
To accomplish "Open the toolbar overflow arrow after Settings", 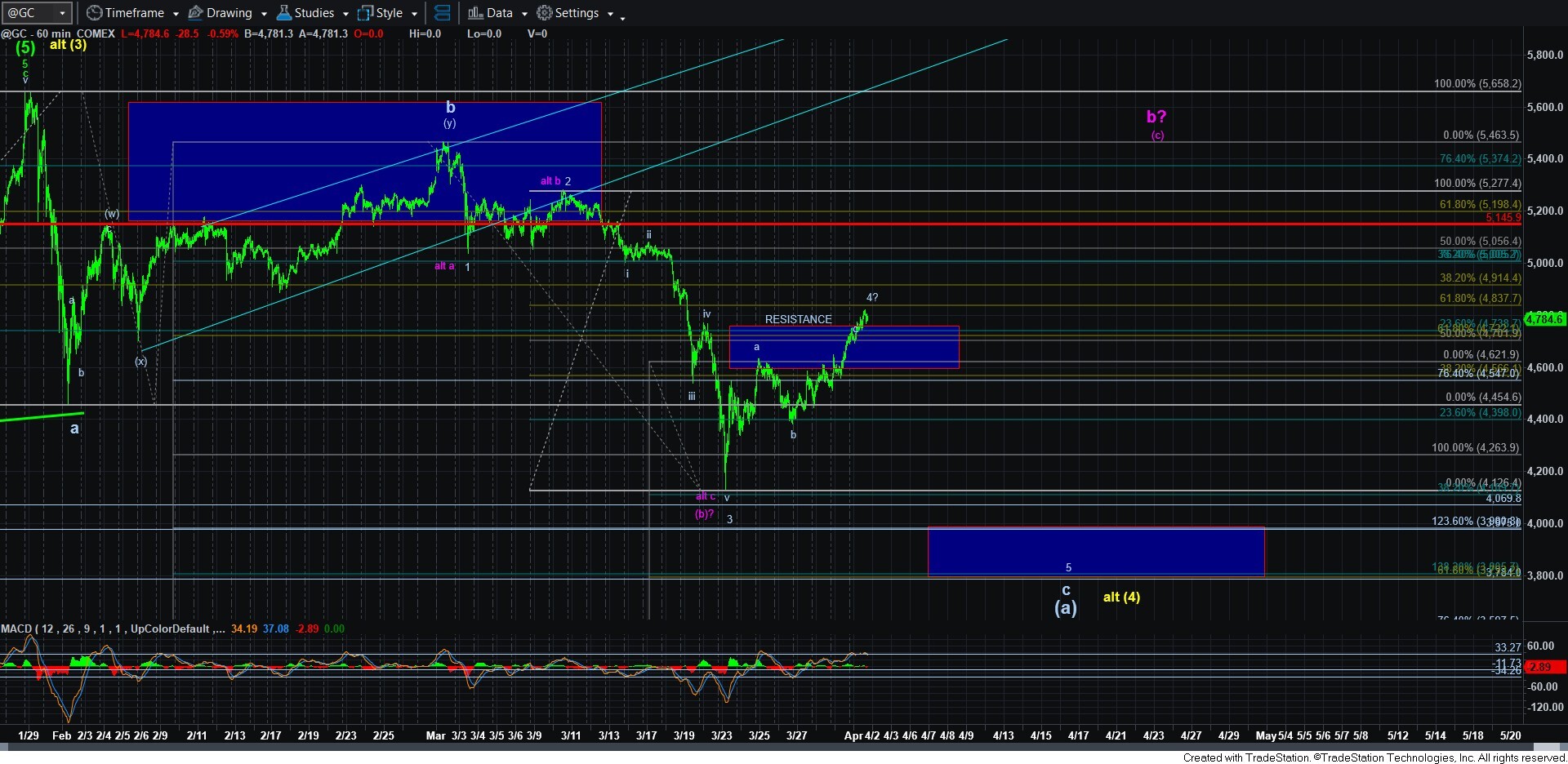I will click(622, 16).
